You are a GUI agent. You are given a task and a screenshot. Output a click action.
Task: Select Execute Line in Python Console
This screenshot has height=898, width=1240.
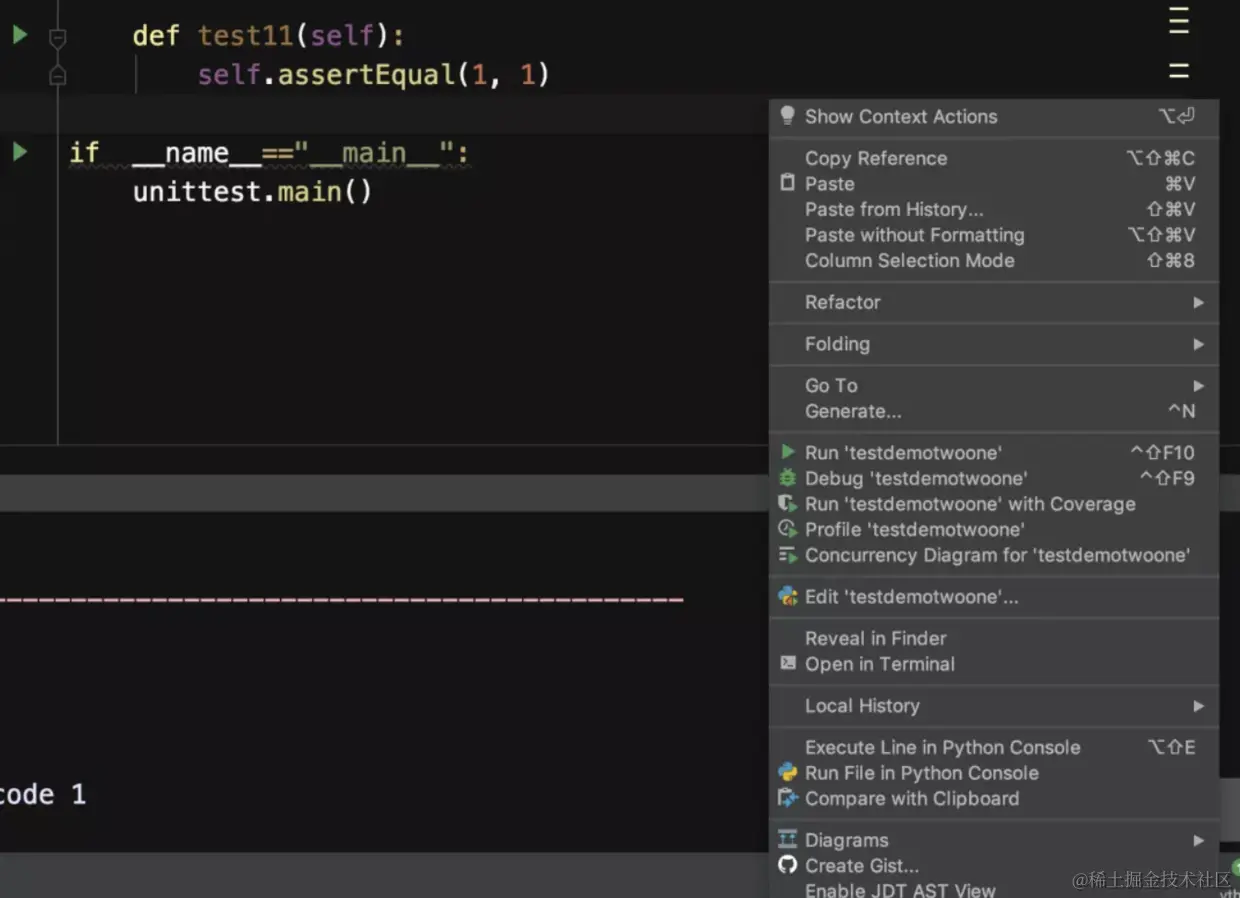[x=994, y=747]
